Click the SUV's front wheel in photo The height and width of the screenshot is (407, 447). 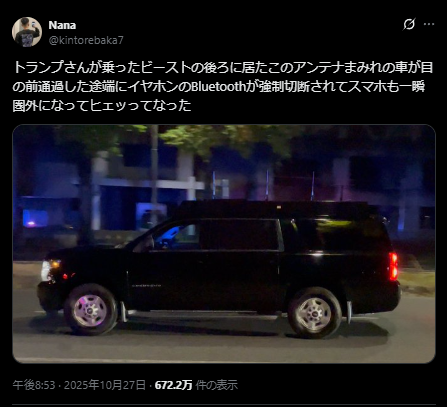[90, 310]
